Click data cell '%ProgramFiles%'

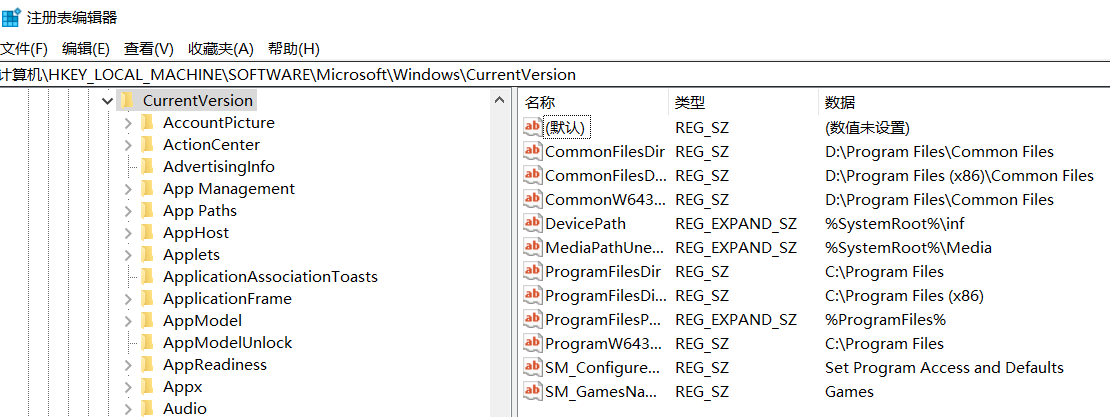coord(886,319)
